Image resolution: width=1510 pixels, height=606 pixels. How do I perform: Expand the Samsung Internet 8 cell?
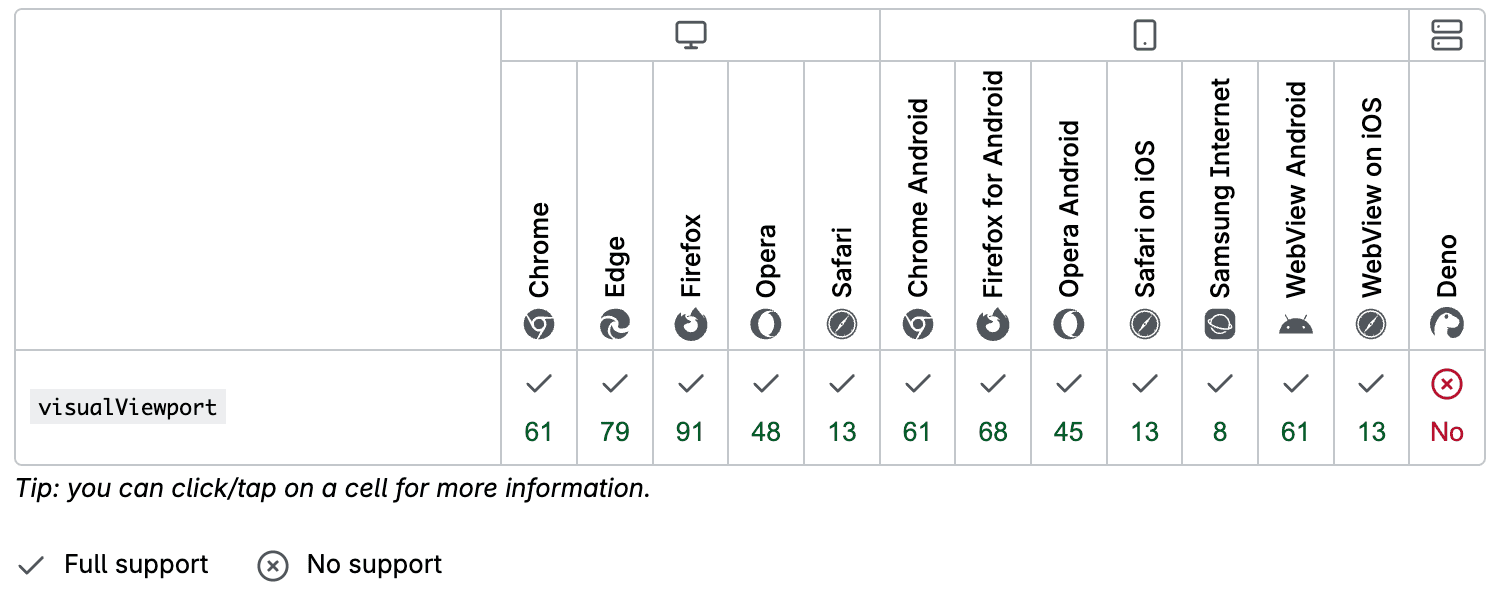coord(1220,408)
